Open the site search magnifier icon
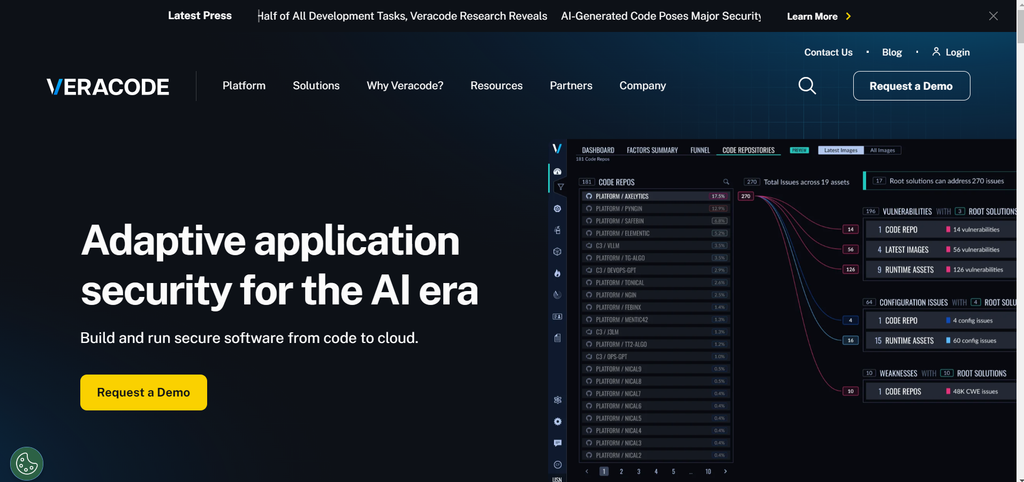This screenshot has width=1024, height=482. (x=807, y=86)
